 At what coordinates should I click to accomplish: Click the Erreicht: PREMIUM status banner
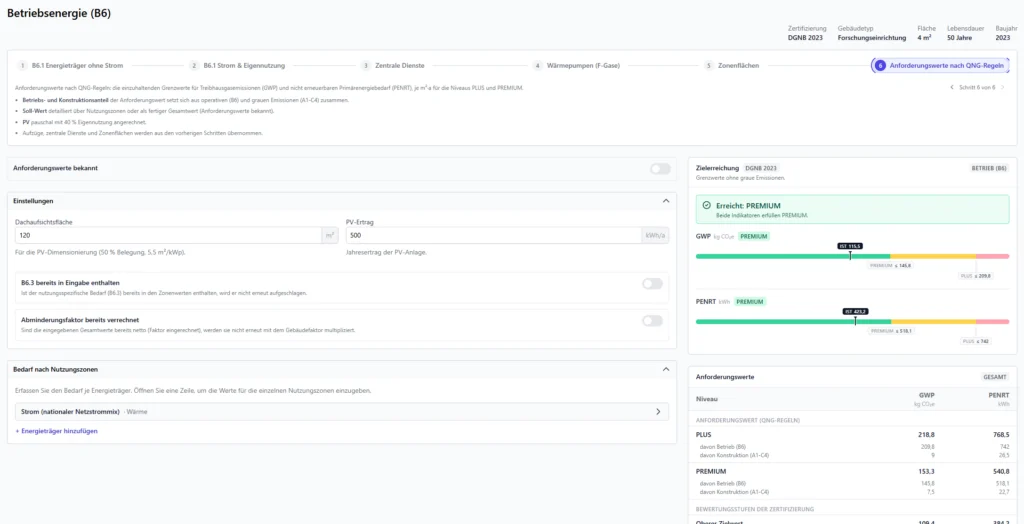852,209
